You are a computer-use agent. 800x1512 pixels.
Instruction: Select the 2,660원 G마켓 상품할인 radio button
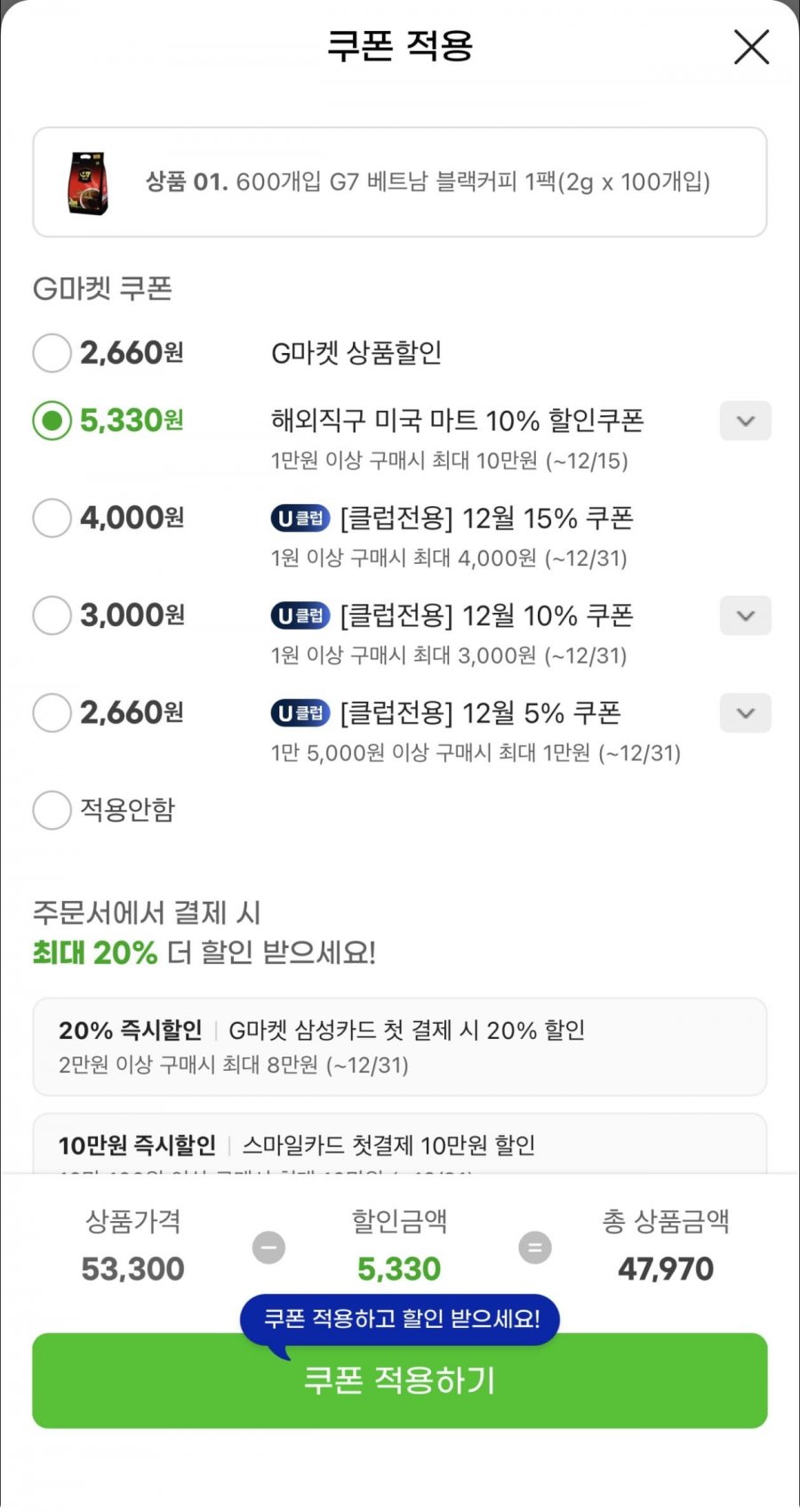point(52,353)
